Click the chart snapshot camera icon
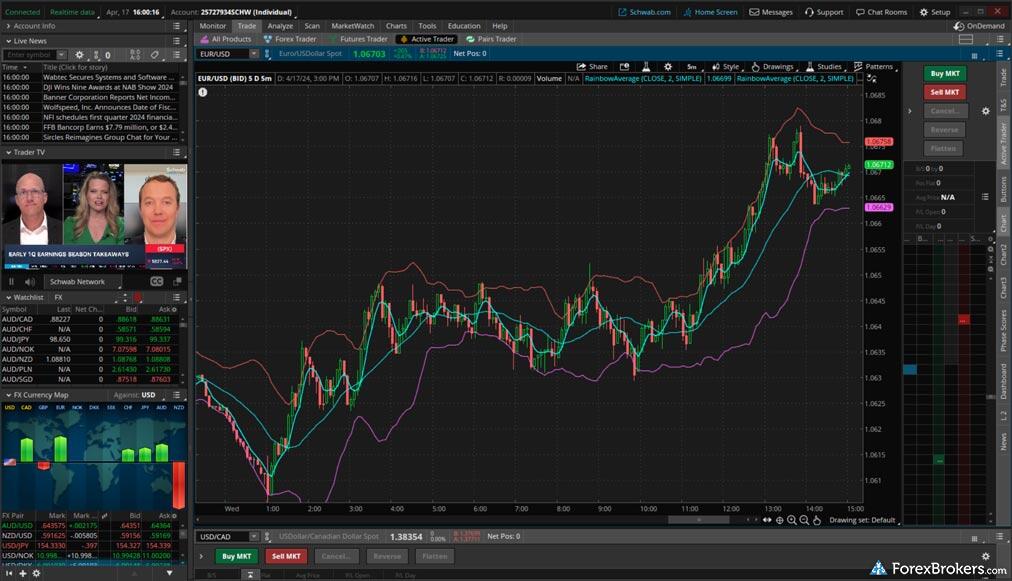 point(624,66)
